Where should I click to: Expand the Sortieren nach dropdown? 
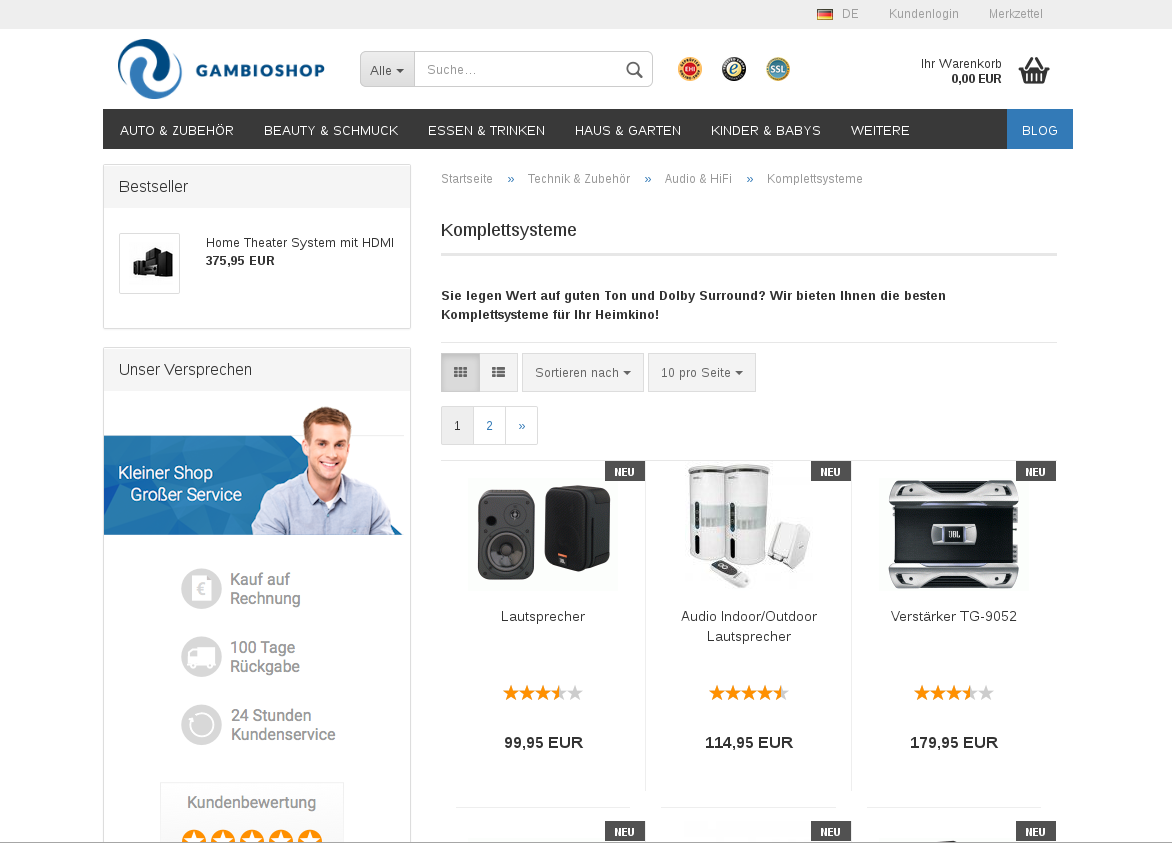583,372
